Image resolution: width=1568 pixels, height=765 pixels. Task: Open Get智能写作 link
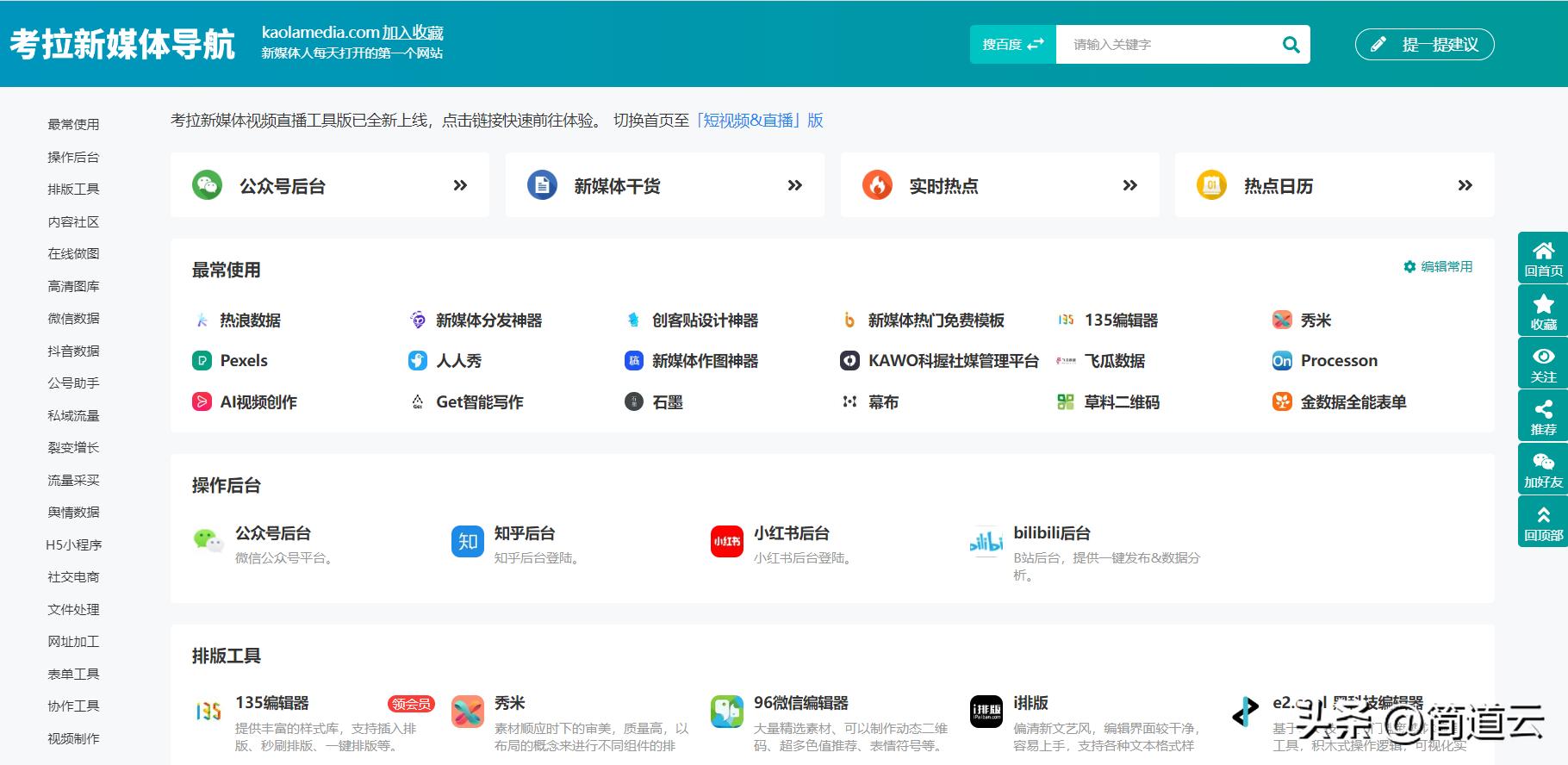tap(480, 402)
